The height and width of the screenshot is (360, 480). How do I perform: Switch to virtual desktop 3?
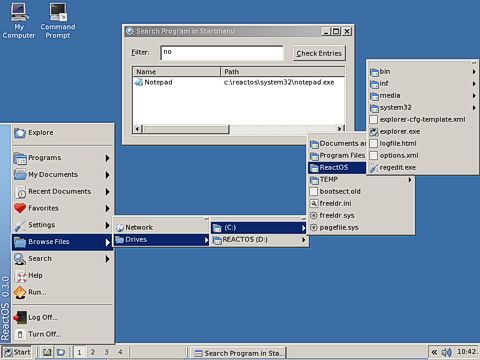(107, 352)
